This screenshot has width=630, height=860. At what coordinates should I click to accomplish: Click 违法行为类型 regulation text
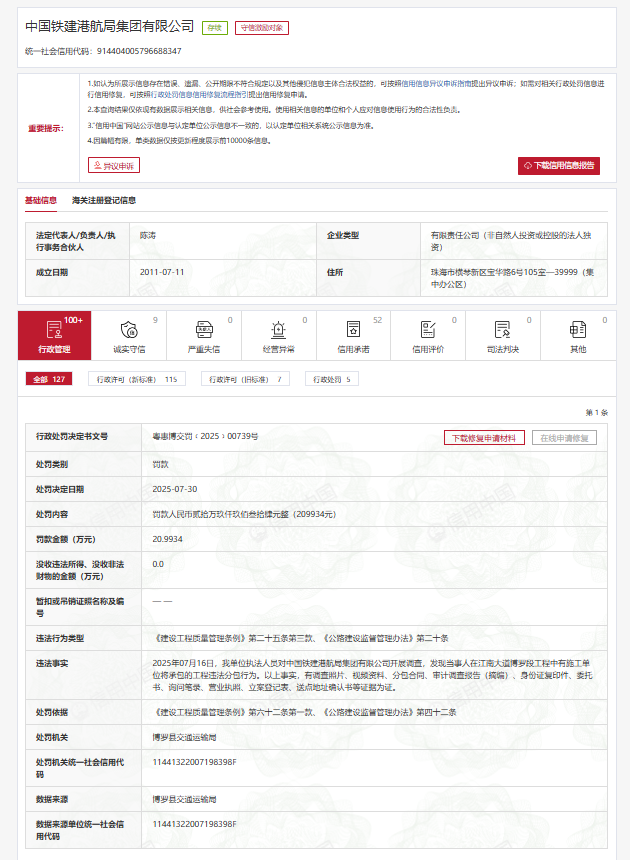coord(300,638)
